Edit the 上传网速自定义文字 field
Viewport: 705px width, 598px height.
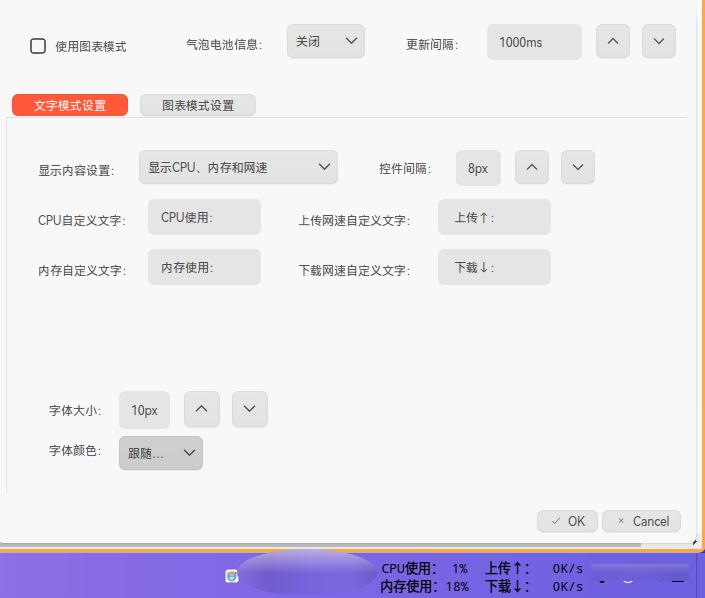(x=494, y=217)
